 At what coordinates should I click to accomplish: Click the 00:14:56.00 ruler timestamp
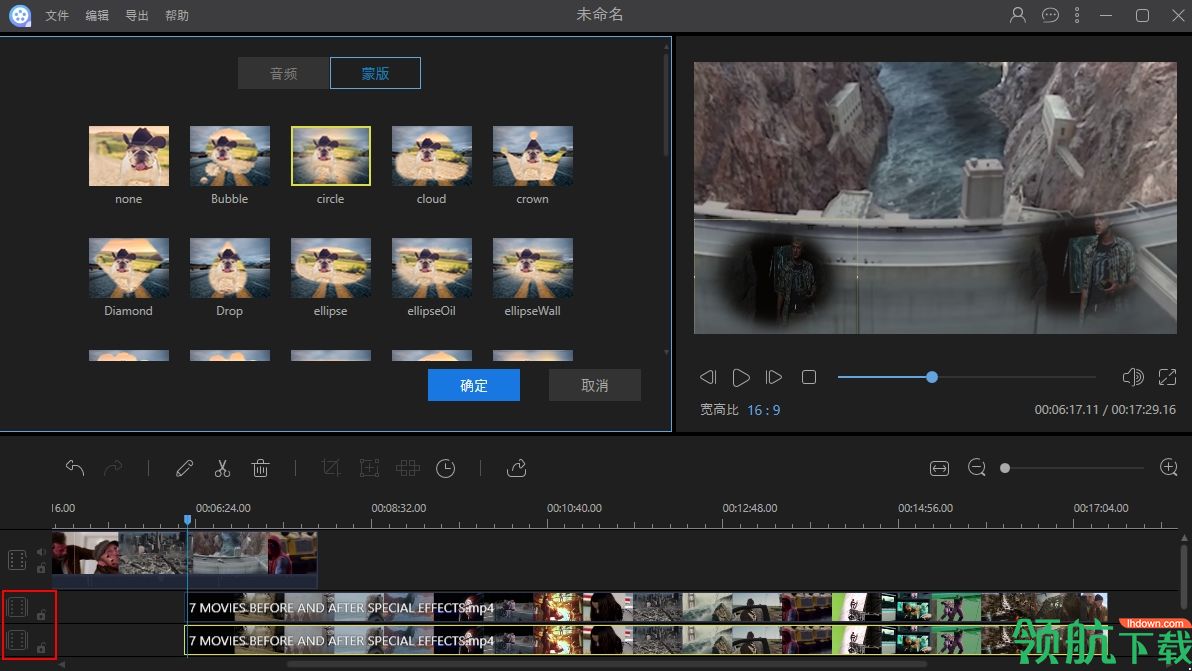click(925, 508)
